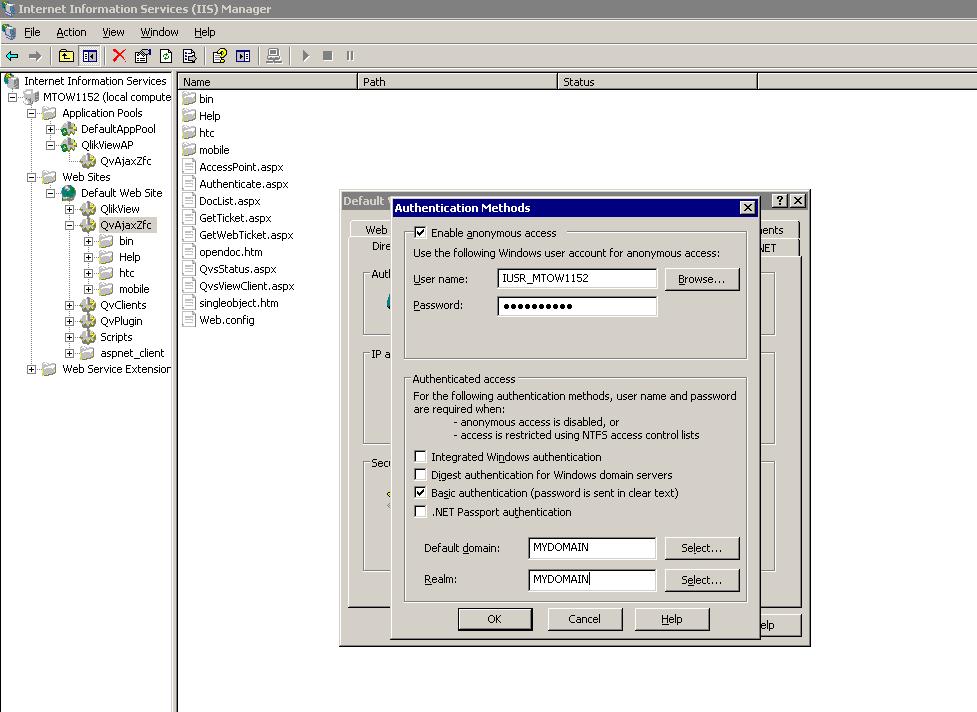Uncheck Basic authentication checkbox
The width and height of the screenshot is (977, 712).
point(420,493)
